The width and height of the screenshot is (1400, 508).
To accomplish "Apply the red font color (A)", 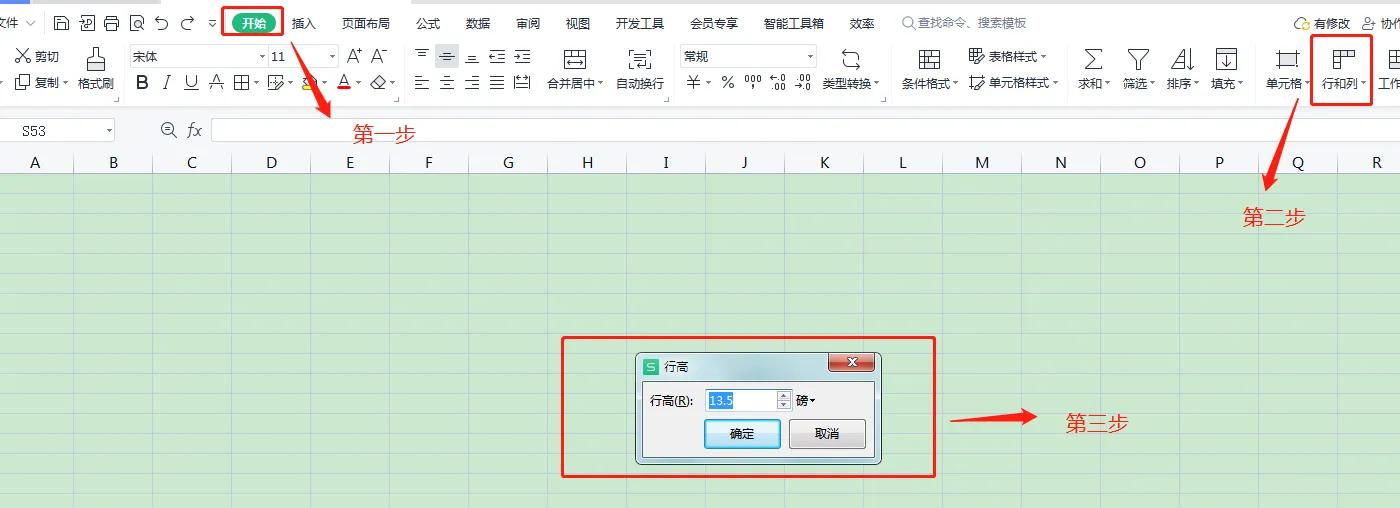I will [344, 83].
